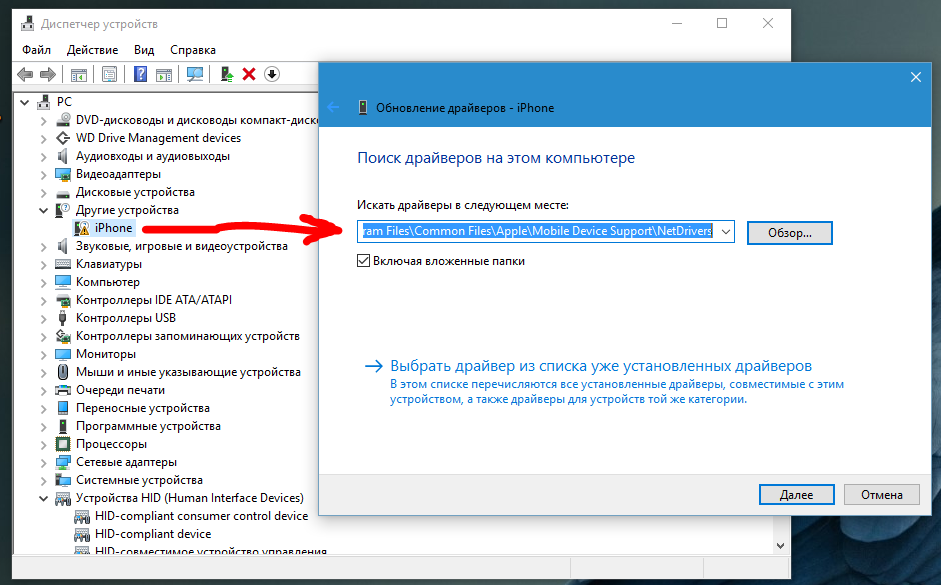Image resolution: width=941 pixels, height=585 pixels.
Task: Click the down-arrow disable device icon
Action: (272, 74)
